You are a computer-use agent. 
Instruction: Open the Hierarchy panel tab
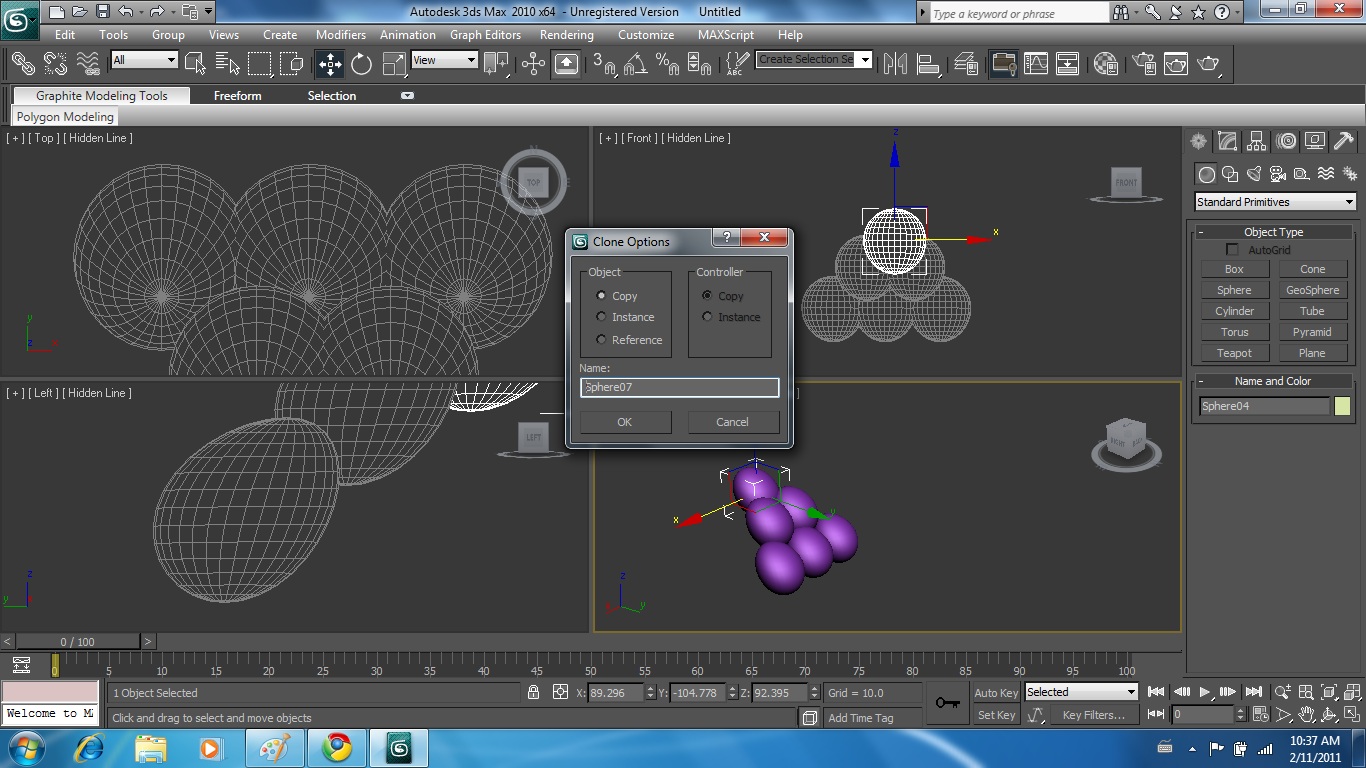point(1257,141)
